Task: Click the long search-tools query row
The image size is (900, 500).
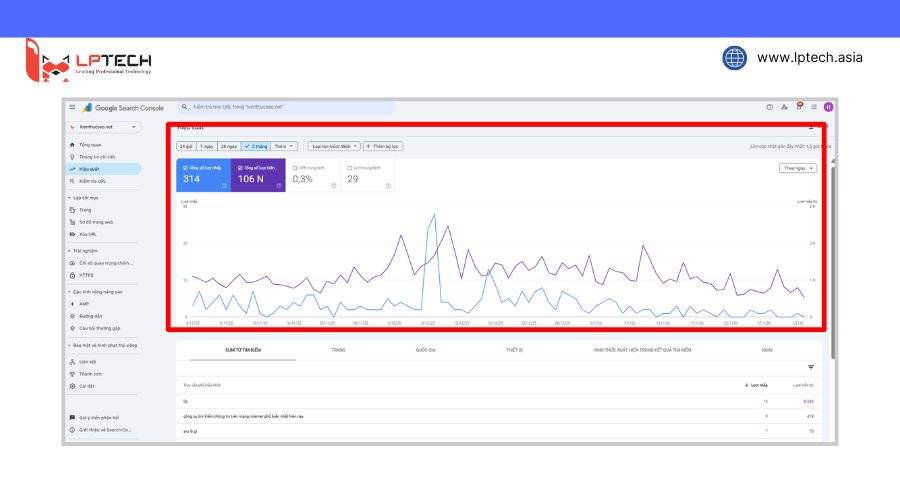Action: pos(499,416)
